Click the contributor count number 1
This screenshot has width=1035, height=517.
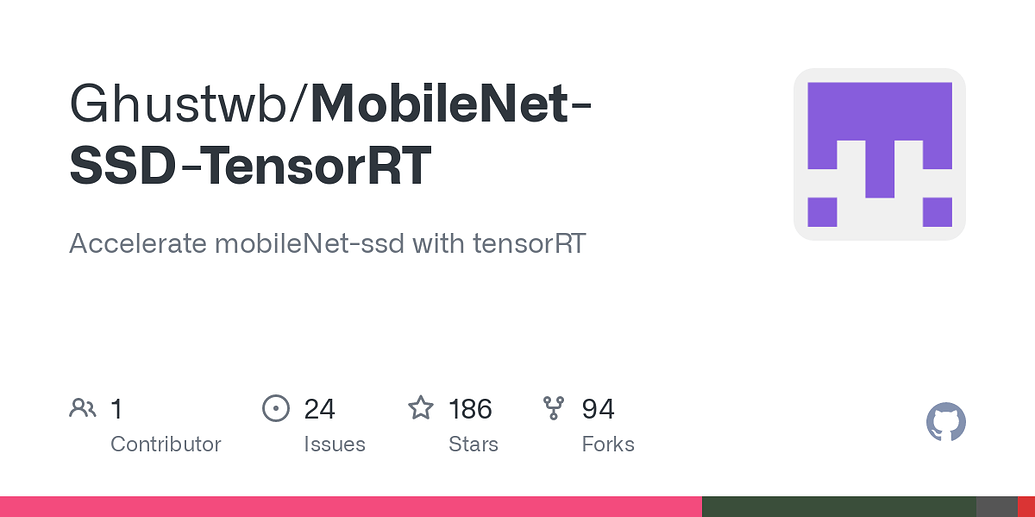tap(117, 409)
